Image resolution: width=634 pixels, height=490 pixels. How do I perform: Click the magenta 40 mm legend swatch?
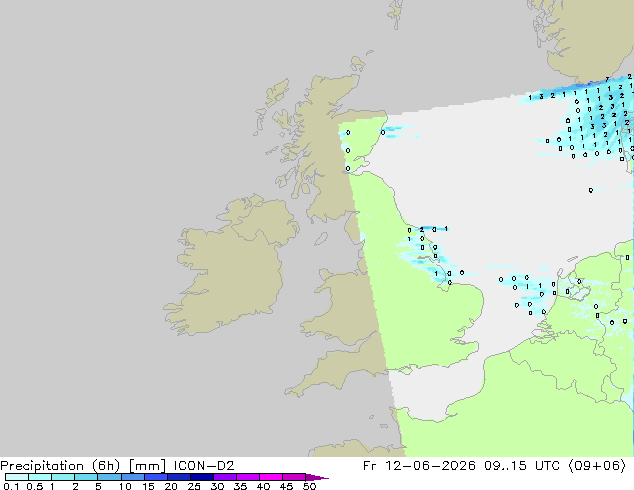[x=271, y=477]
